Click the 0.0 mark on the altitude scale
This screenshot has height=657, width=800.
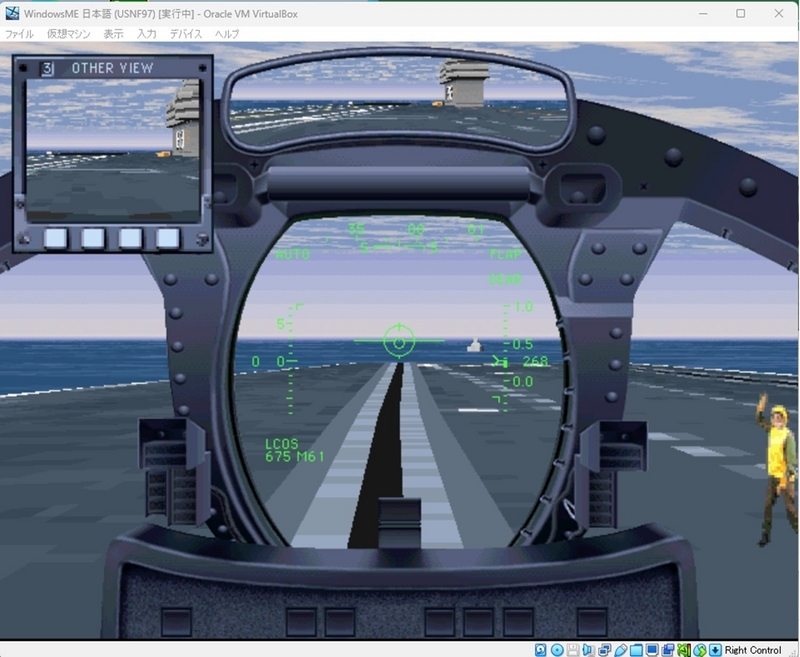523,382
